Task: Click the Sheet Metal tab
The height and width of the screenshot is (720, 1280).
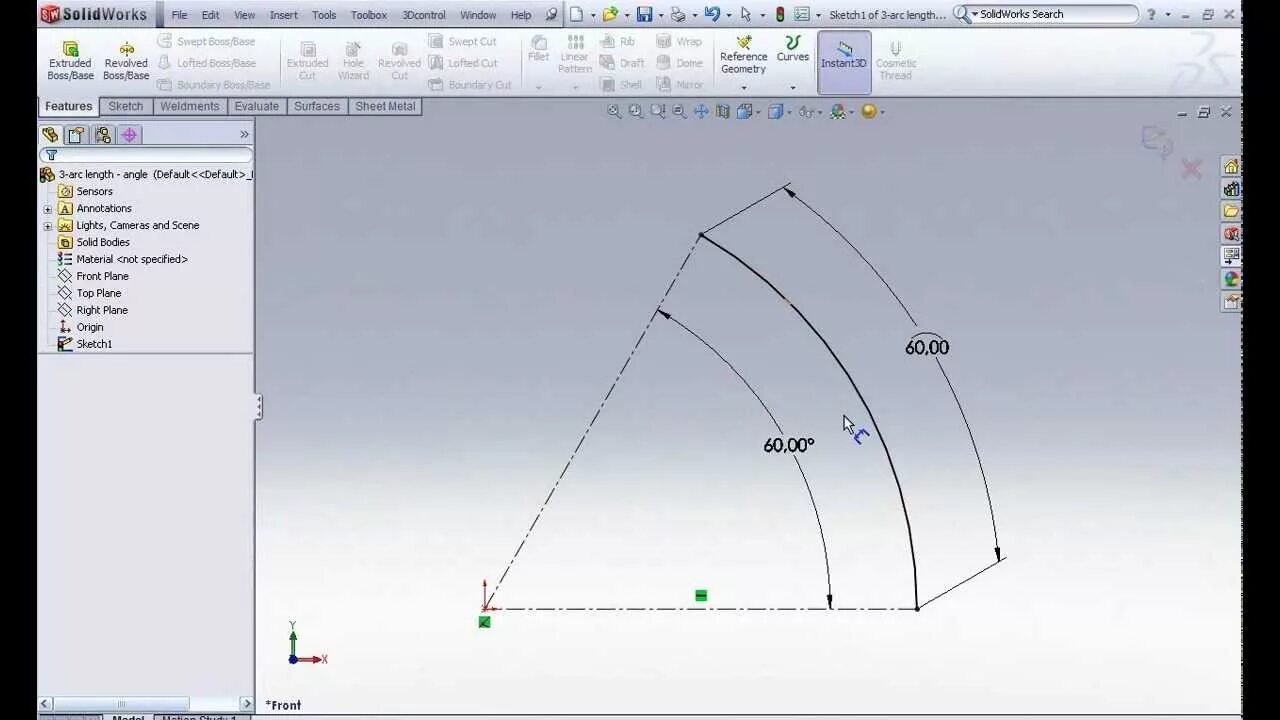Action: coord(385,106)
